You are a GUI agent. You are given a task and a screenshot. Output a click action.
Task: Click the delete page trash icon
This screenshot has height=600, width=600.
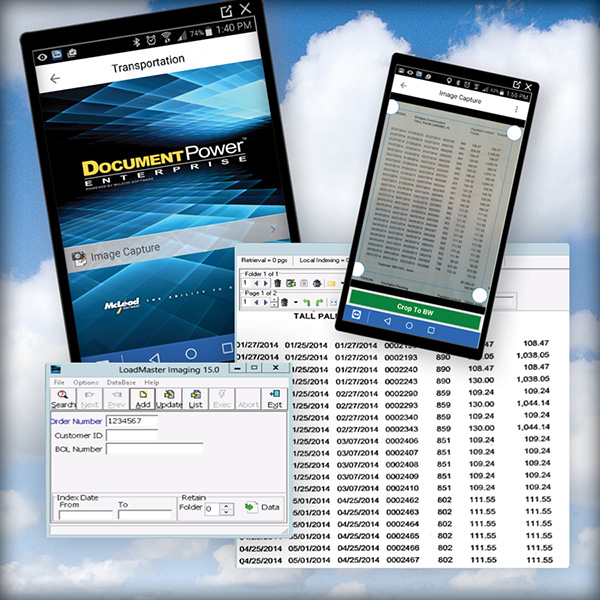pos(284,302)
